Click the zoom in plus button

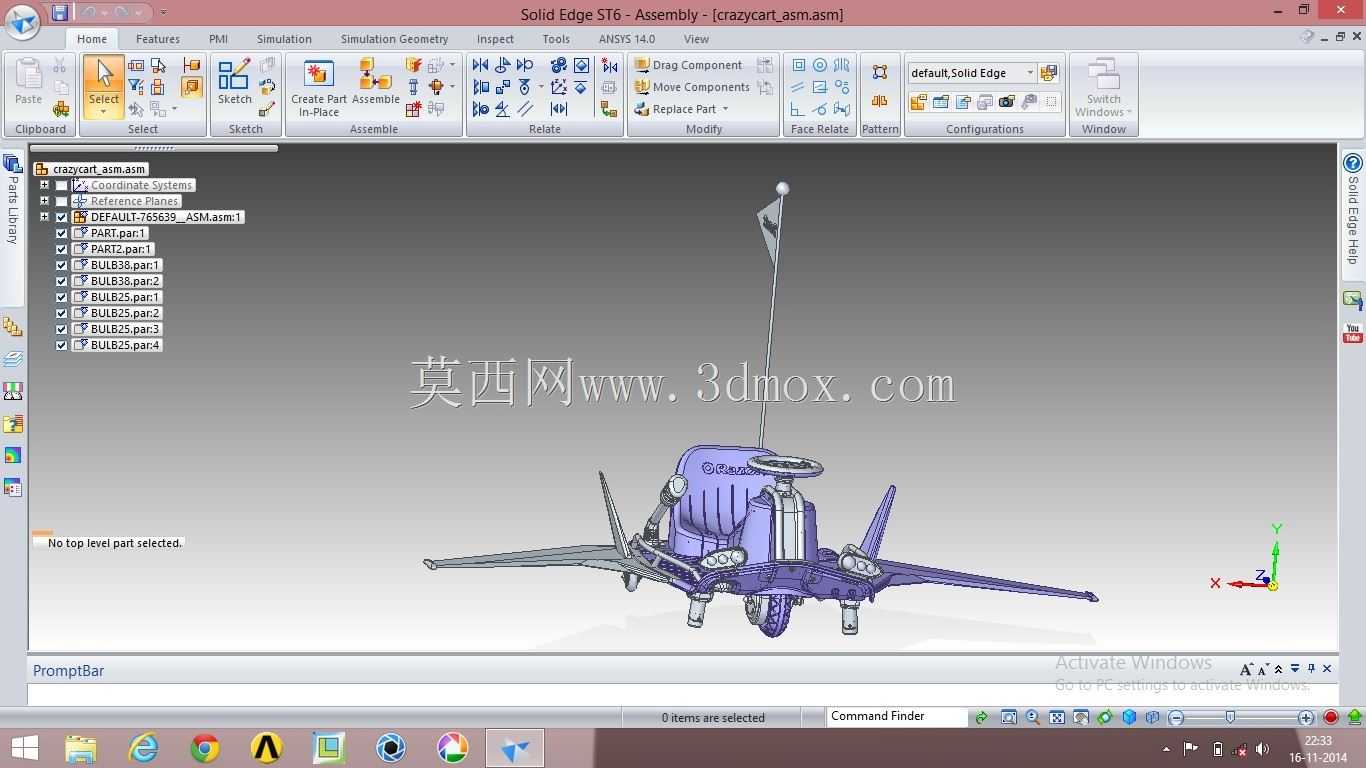click(x=1306, y=717)
